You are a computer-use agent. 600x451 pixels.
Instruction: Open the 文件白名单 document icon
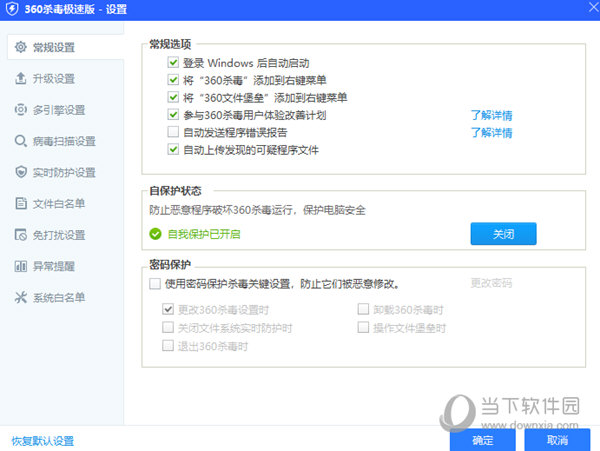pos(20,204)
